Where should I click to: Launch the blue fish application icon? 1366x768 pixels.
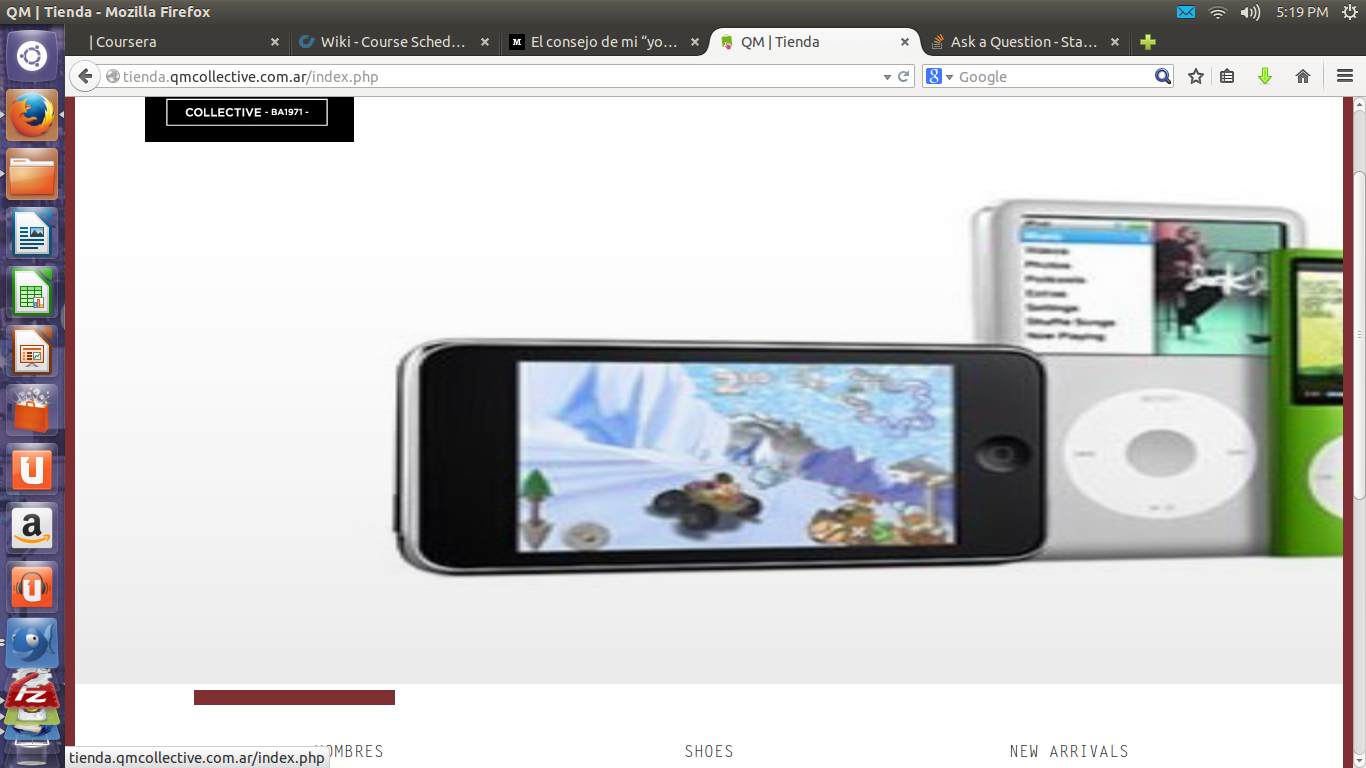[32, 644]
